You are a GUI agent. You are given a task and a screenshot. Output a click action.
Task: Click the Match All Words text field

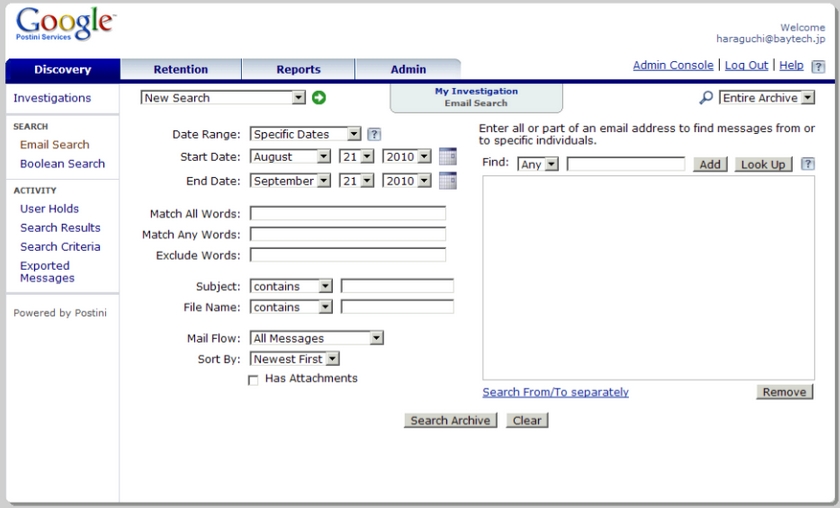click(x=347, y=213)
